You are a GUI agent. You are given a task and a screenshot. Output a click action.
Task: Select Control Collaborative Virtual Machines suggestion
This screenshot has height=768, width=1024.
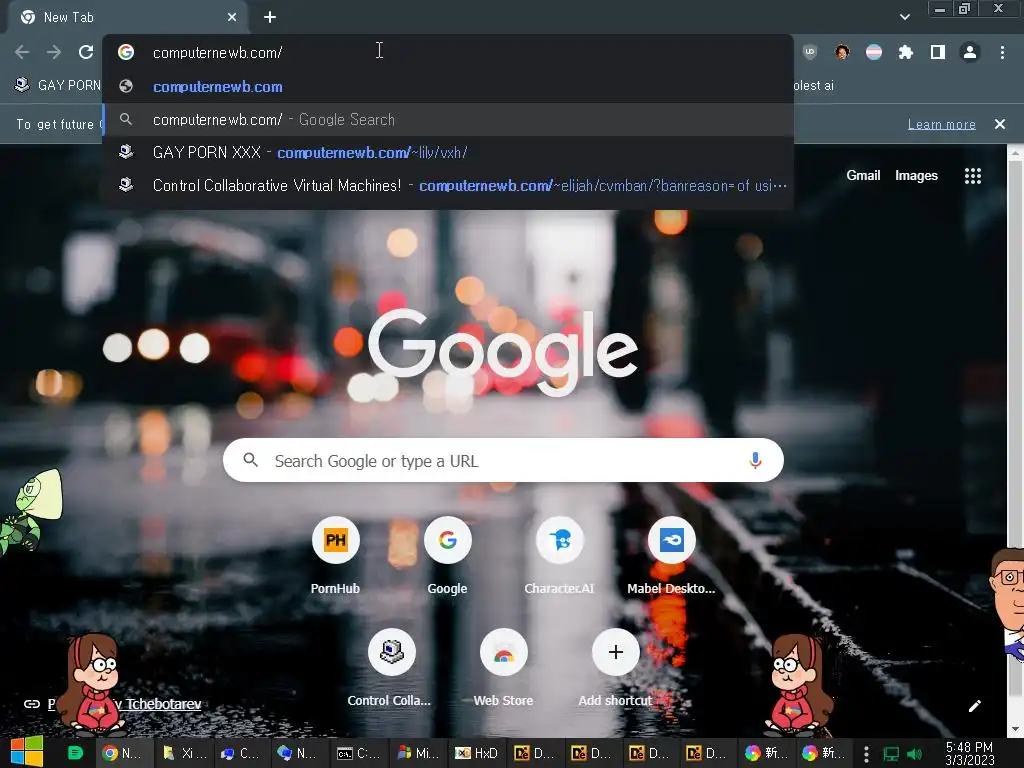(x=448, y=186)
